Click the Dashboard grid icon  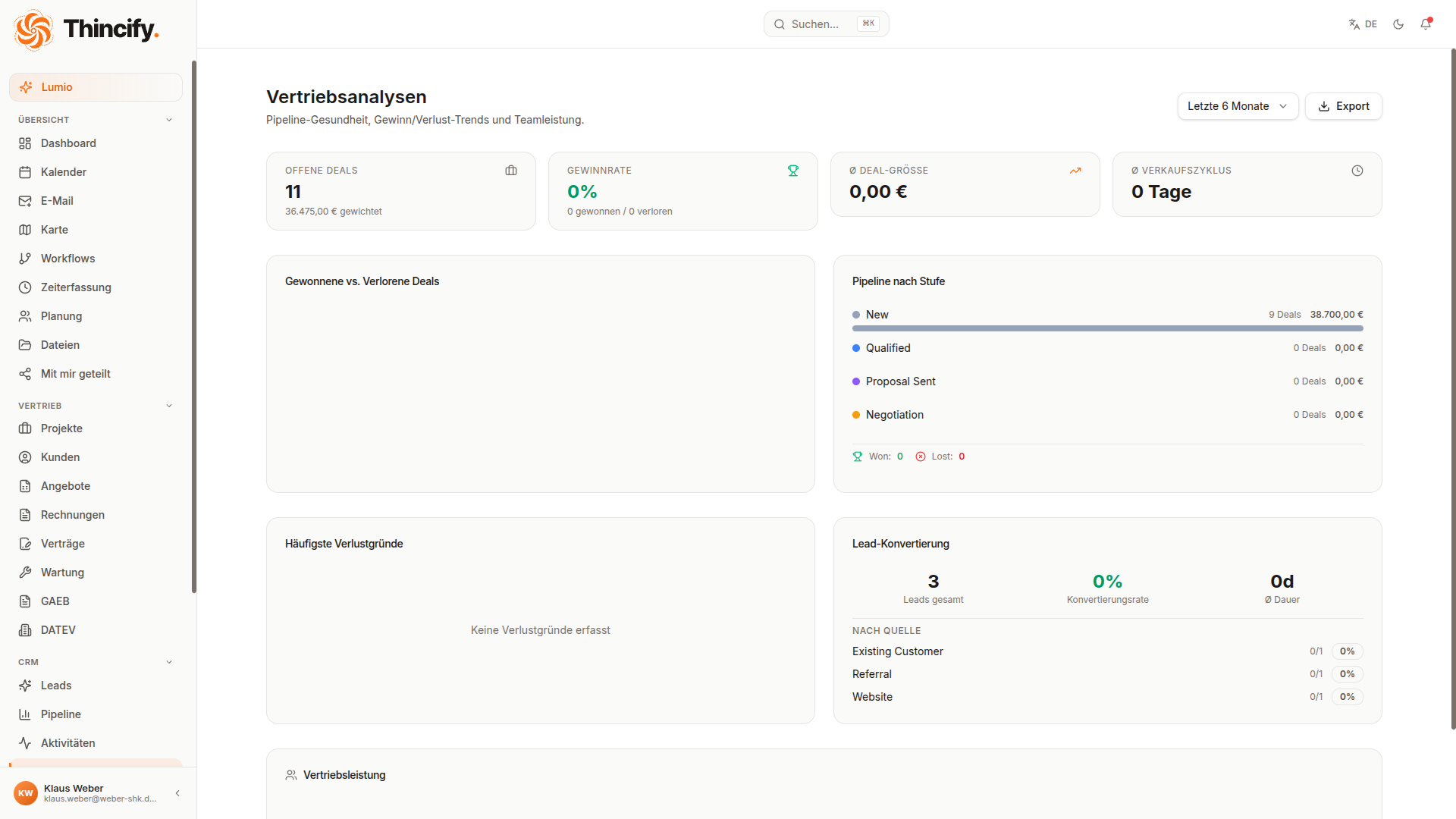pos(25,143)
